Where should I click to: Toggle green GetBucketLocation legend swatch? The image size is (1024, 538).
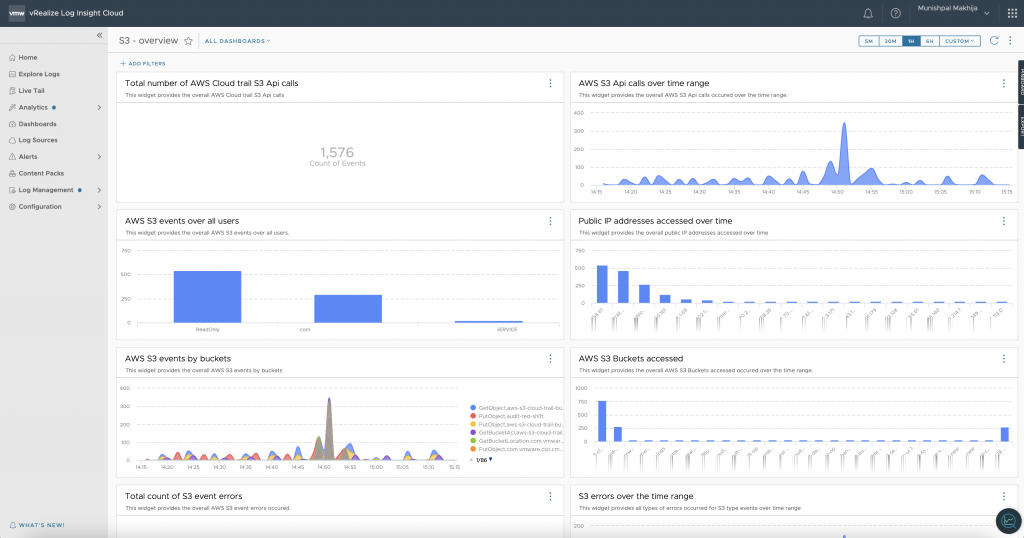coord(473,441)
